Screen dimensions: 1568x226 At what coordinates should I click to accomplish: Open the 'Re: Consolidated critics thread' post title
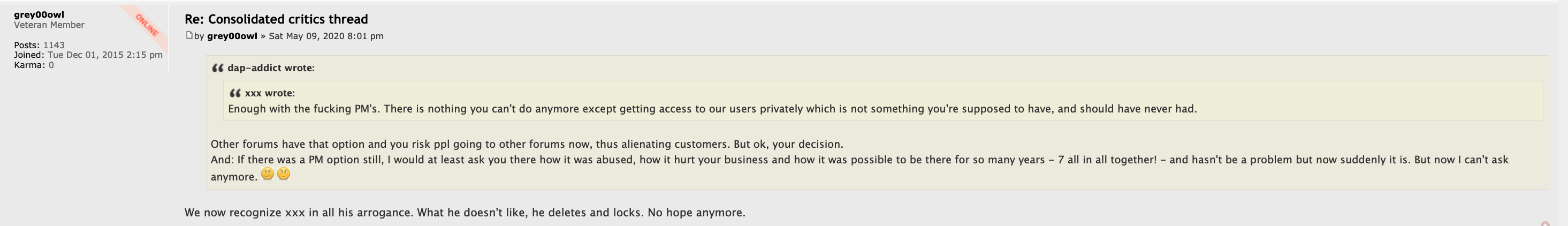pos(276,19)
